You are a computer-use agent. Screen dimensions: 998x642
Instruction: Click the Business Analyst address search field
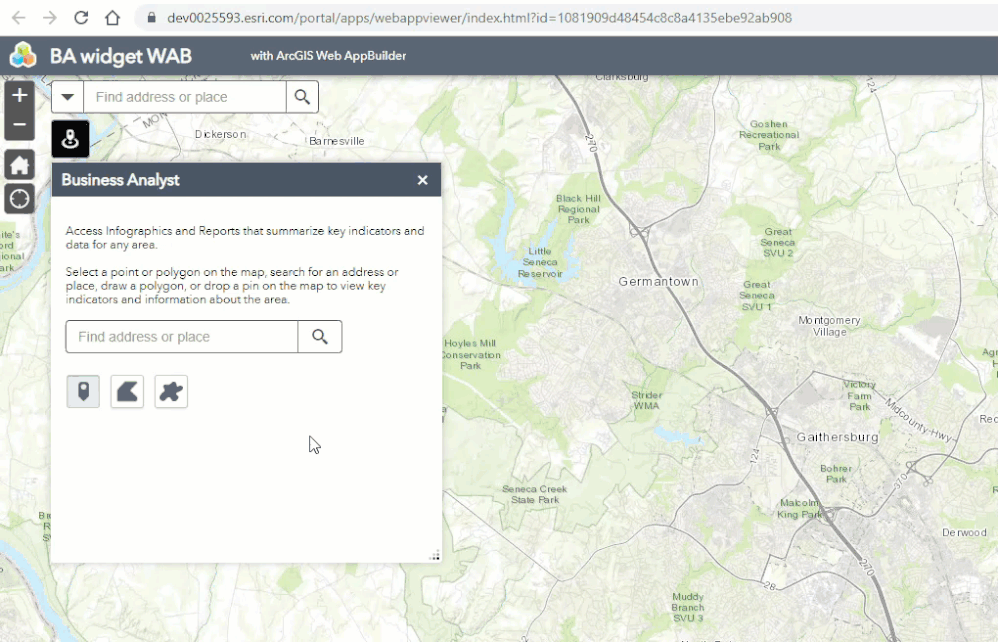(181, 337)
